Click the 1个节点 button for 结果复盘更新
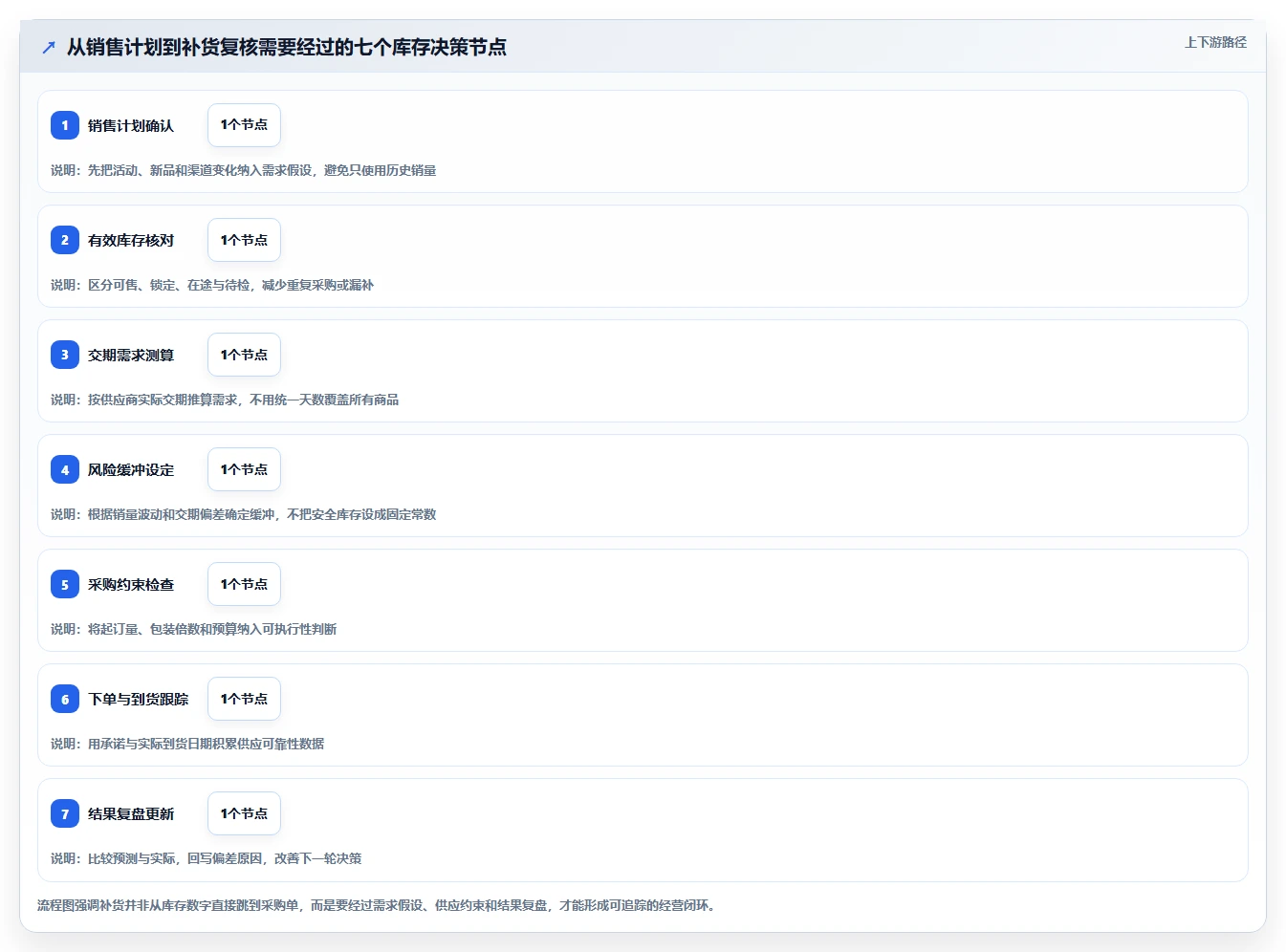The width and height of the screenshot is (1286, 952). point(244,813)
